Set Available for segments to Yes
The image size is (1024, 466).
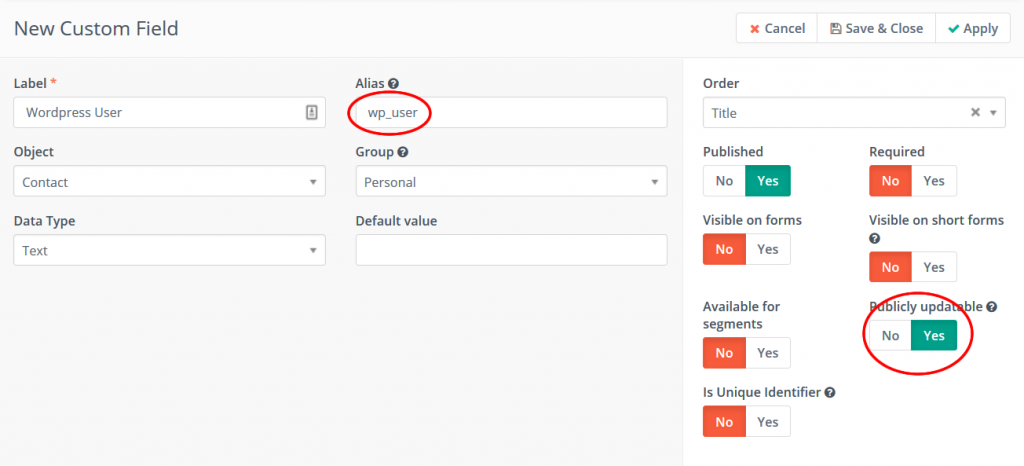(x=767, y=353)
